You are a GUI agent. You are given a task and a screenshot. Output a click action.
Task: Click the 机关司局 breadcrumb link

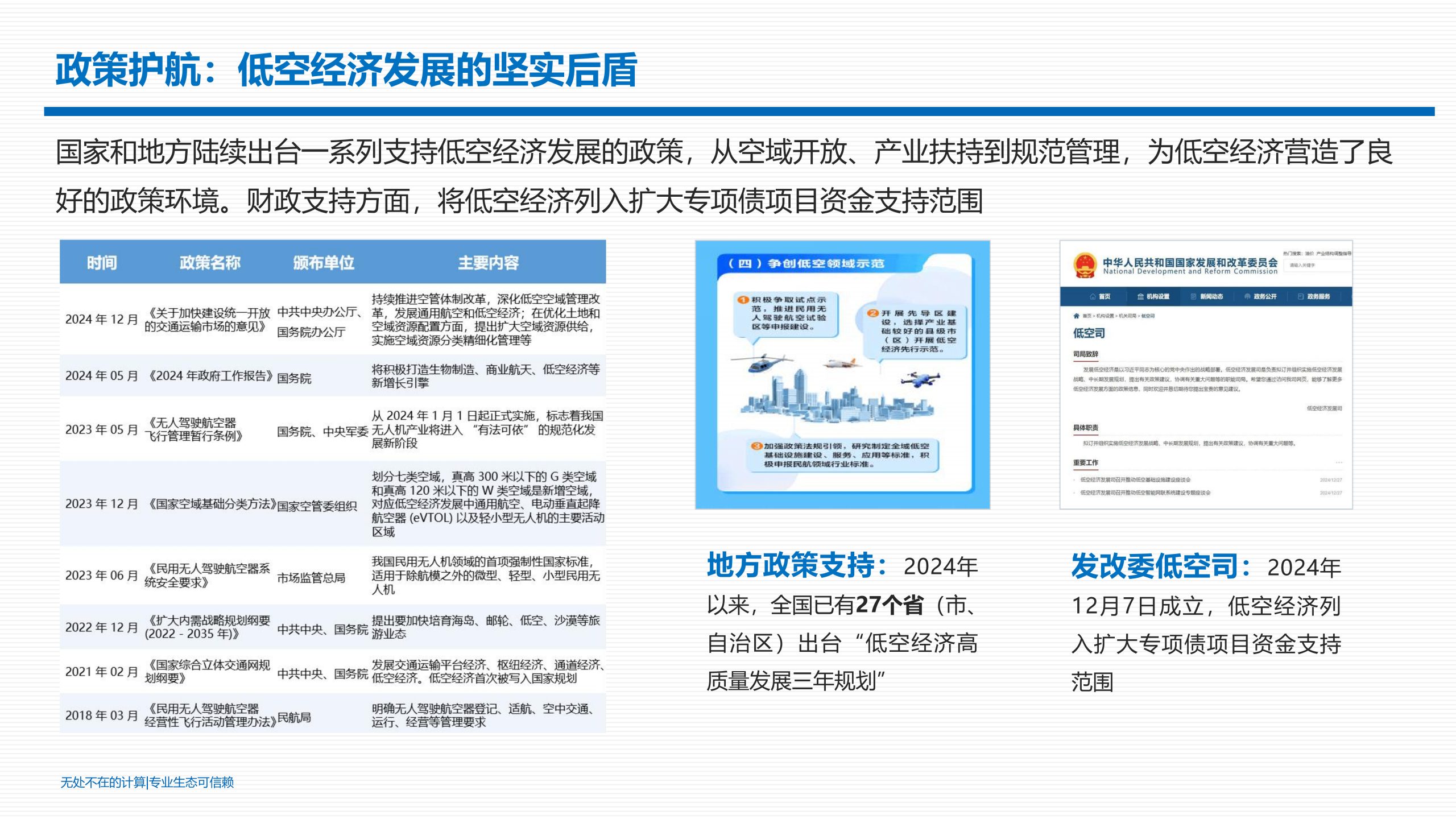click(1127, 316)
